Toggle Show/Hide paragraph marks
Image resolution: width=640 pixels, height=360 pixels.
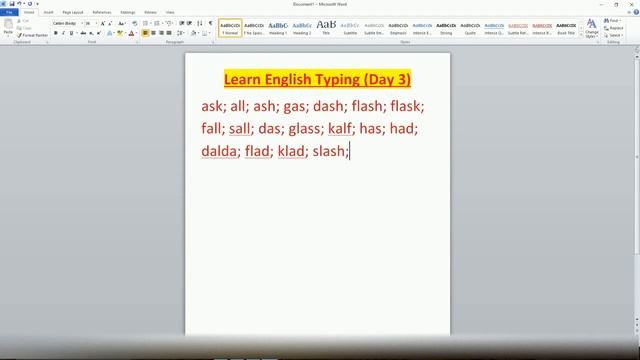tap(211, 23)
